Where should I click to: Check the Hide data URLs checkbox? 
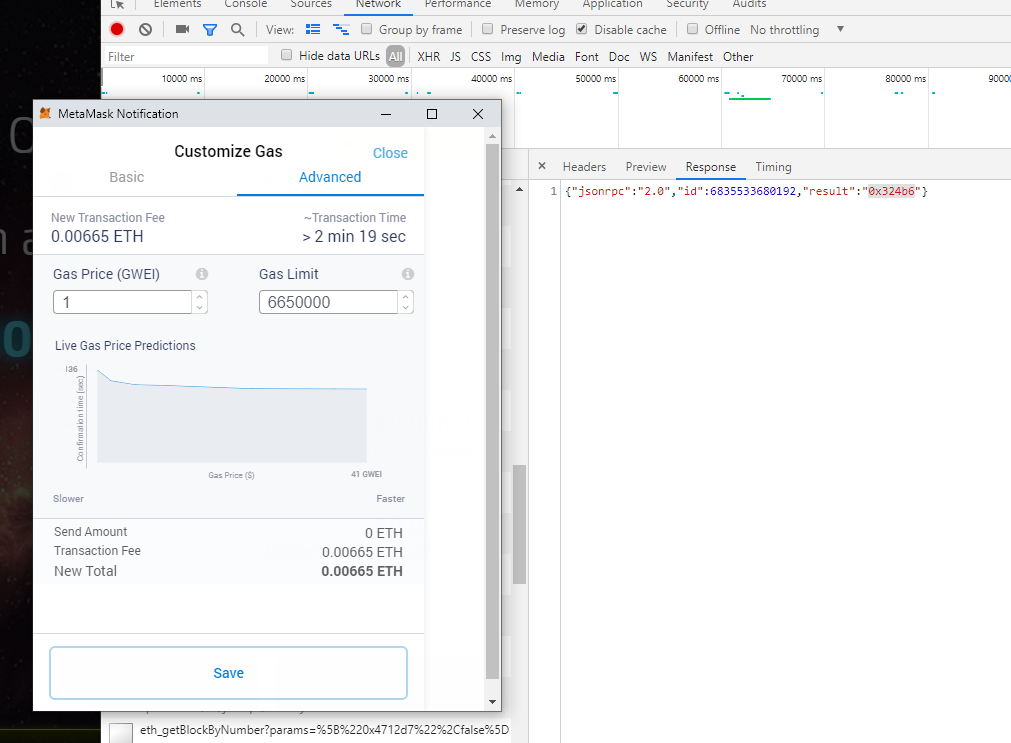click(x=286, y=55)
